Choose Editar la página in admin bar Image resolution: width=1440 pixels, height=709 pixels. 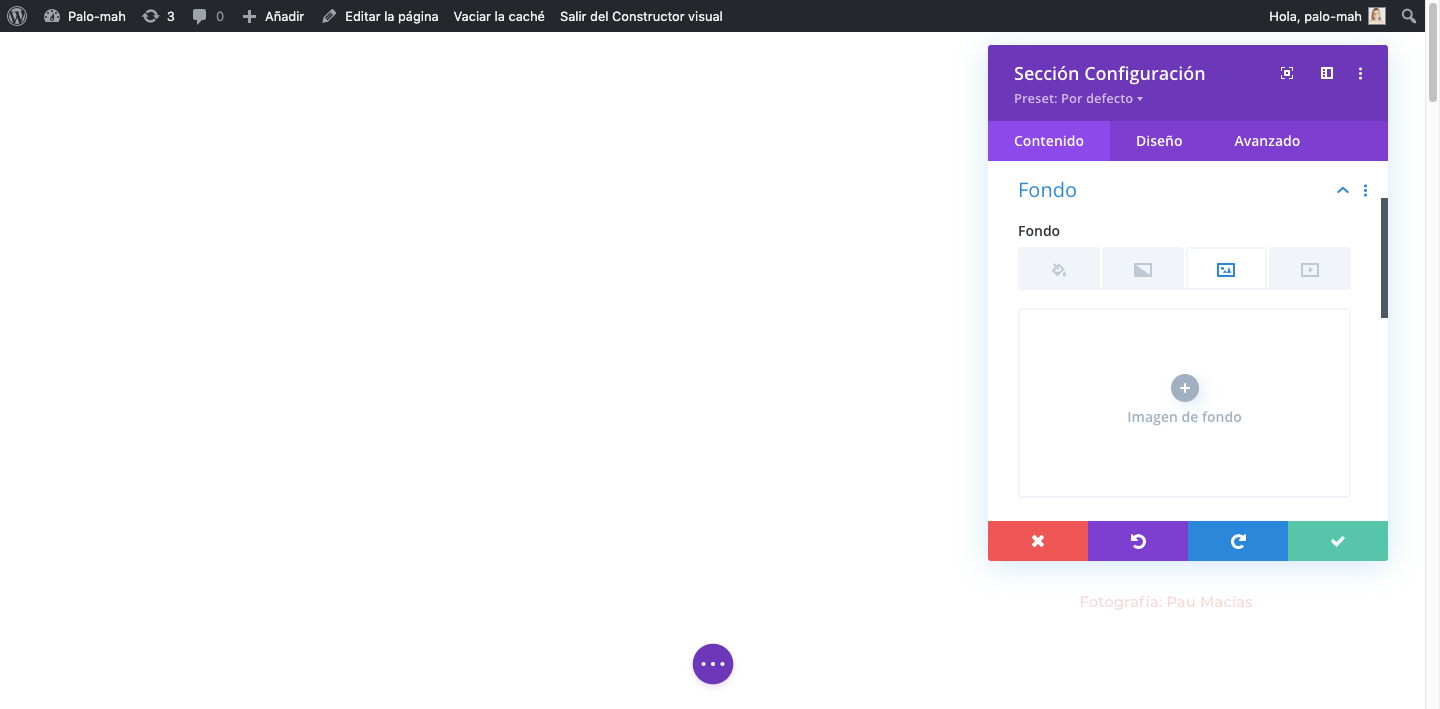[380, 16]
